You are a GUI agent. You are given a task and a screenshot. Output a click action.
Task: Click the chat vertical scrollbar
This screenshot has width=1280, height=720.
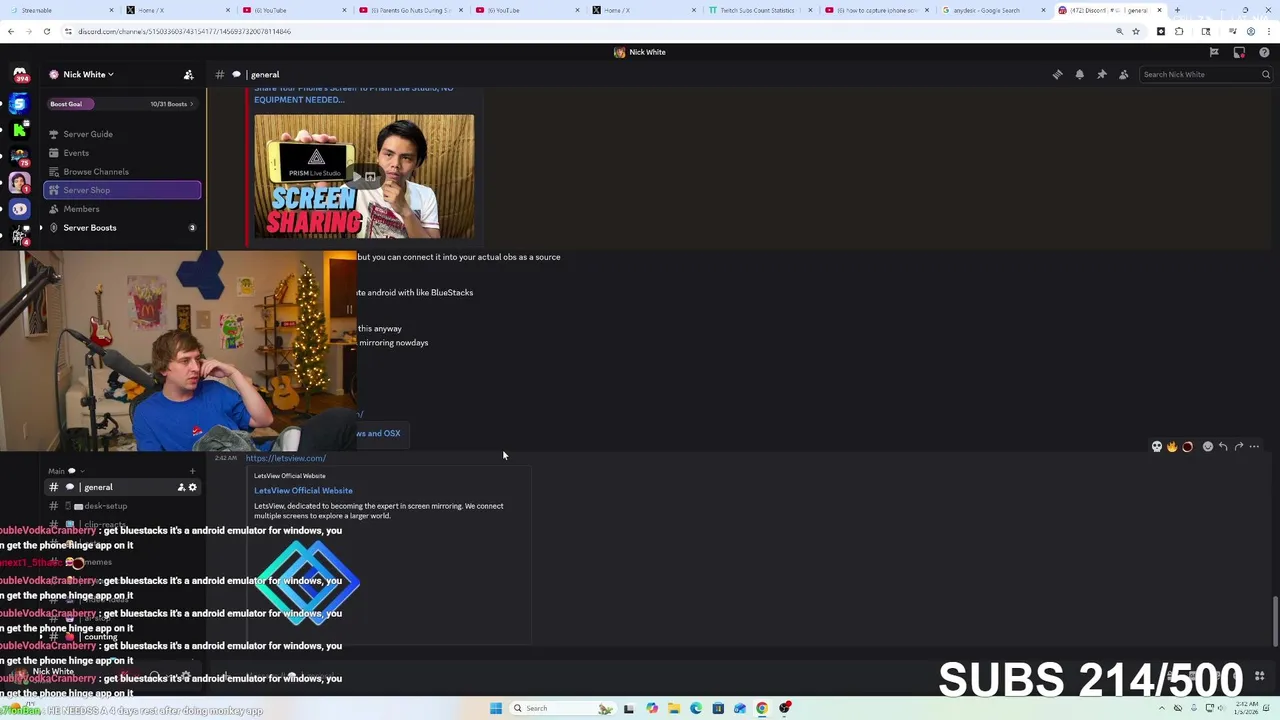(1275, 621)
